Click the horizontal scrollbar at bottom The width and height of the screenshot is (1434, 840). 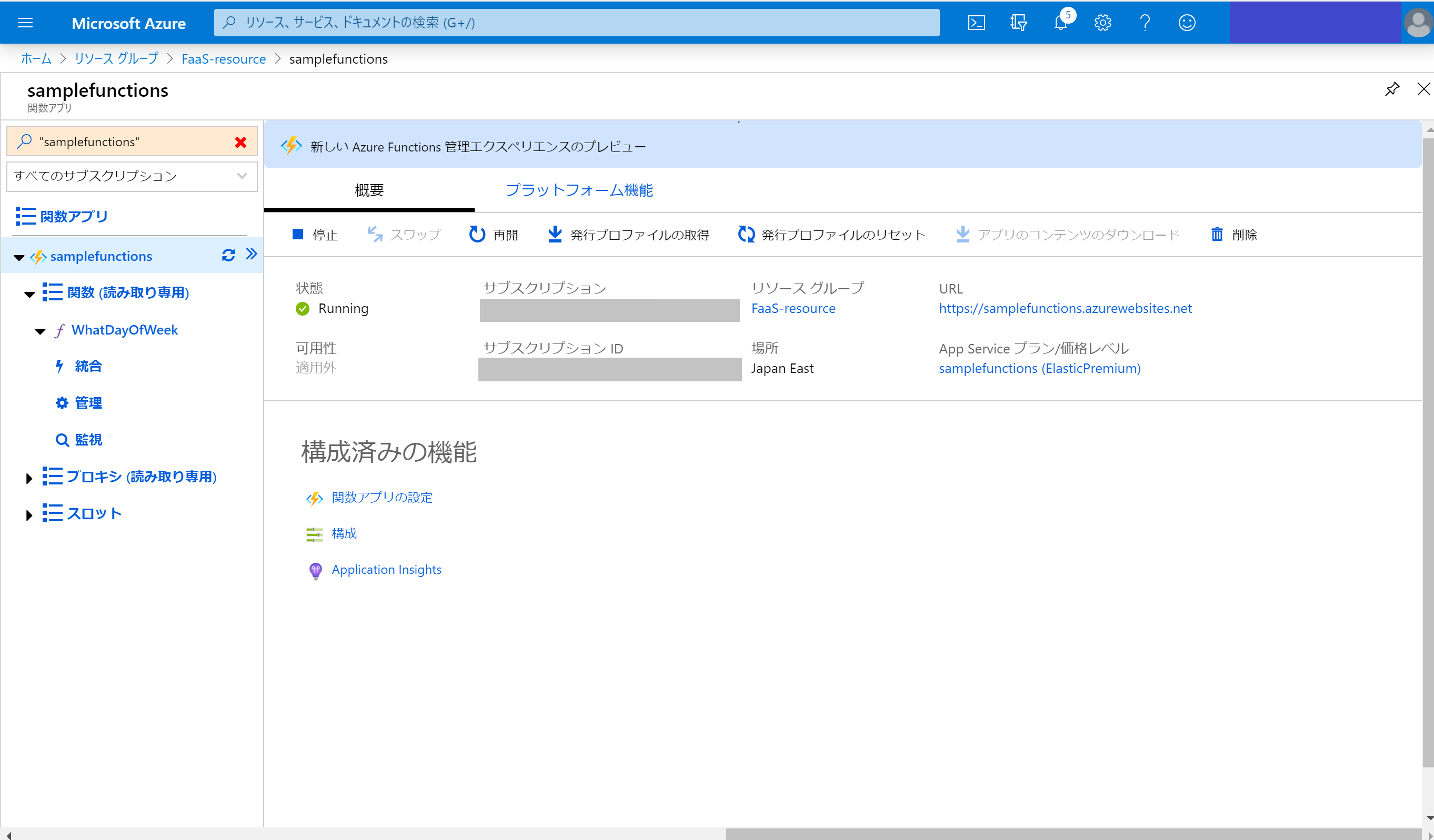pos(1073,834)
